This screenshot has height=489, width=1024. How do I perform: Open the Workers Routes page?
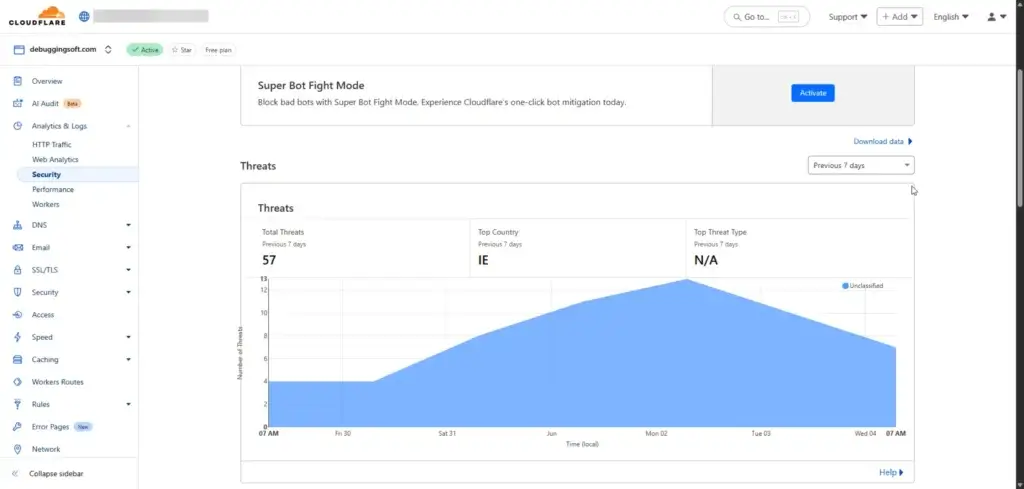57,382
